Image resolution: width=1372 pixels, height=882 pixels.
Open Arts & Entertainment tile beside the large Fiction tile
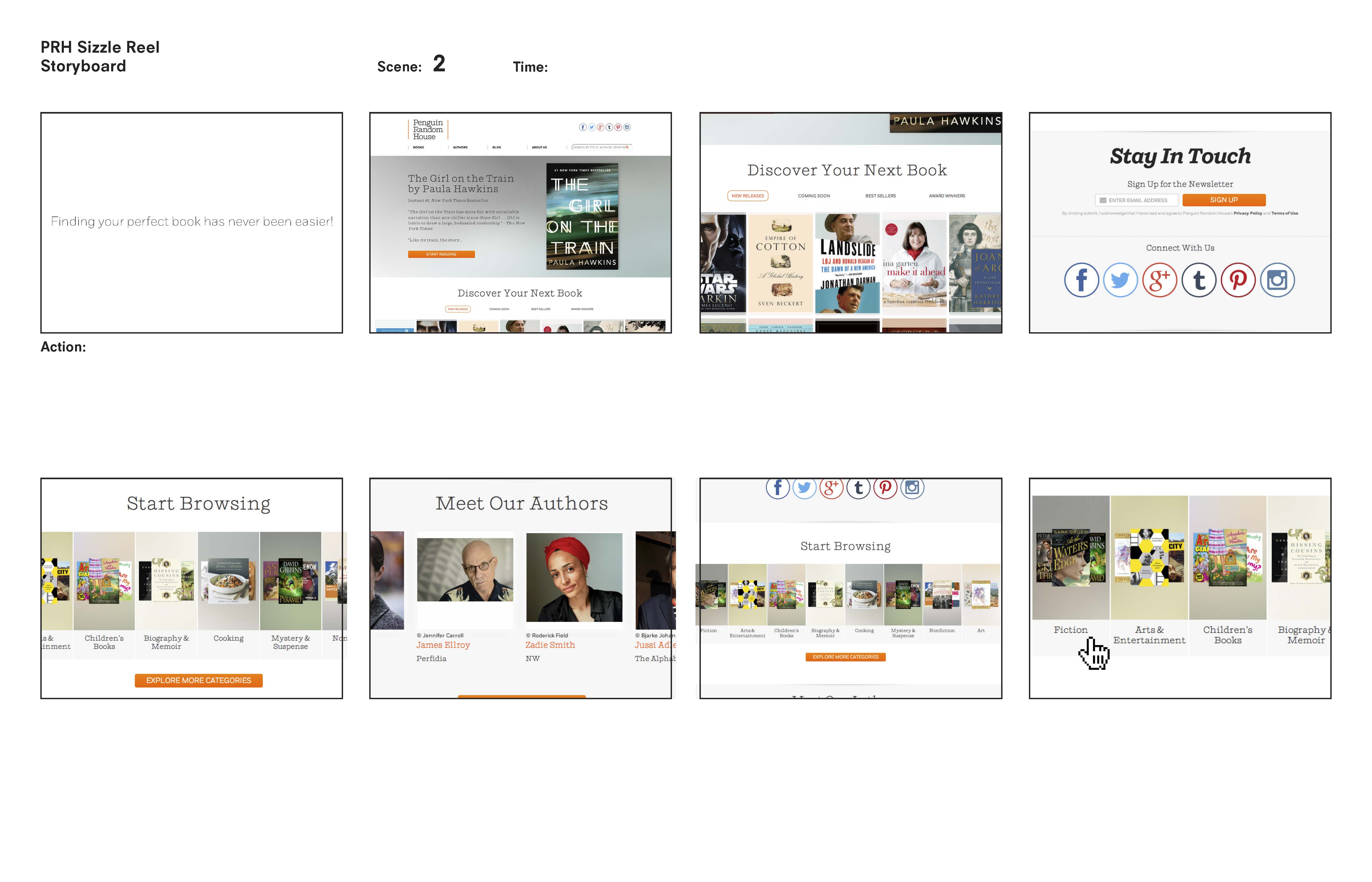click(1149, 576)
